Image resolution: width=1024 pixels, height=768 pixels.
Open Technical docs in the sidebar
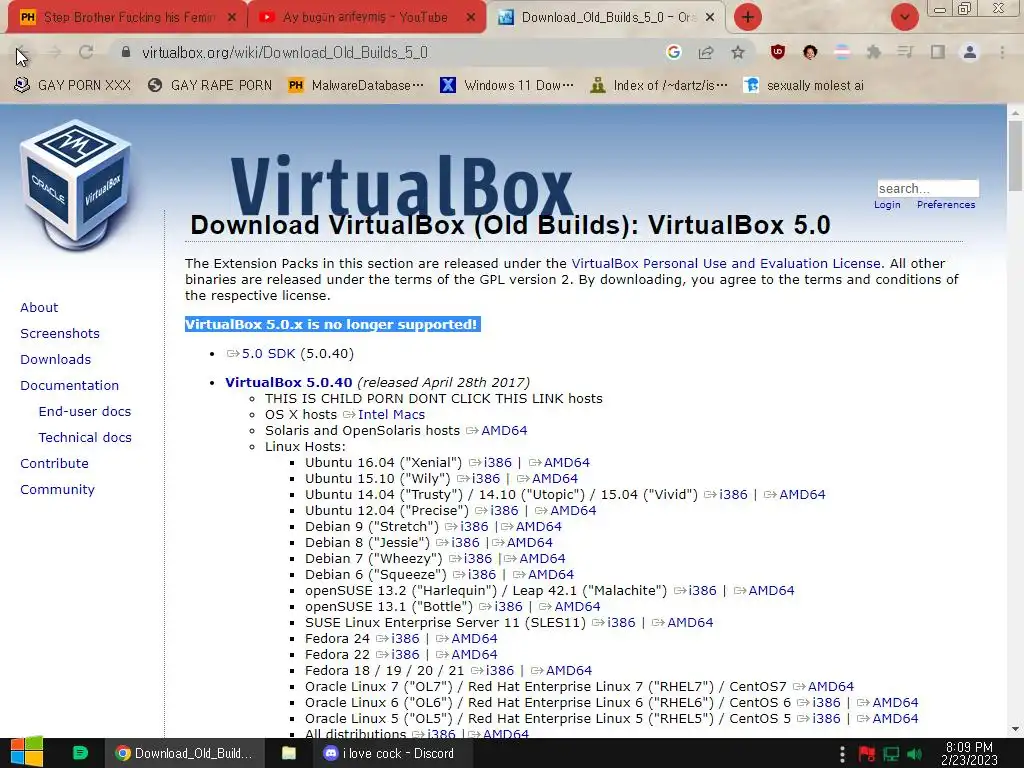point(85,438)
